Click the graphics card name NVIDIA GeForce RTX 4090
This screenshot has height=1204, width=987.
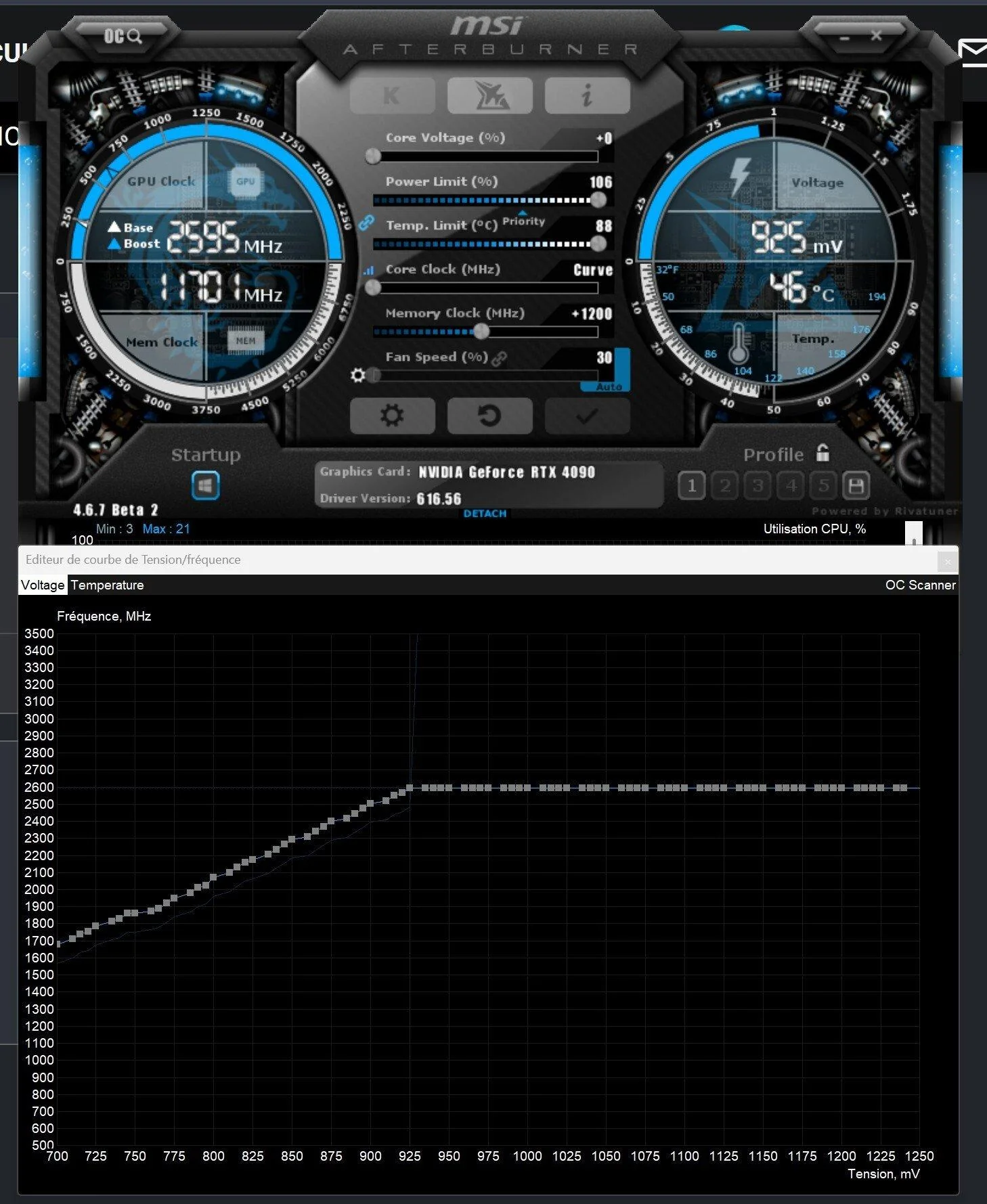click(x=506, y=472)
